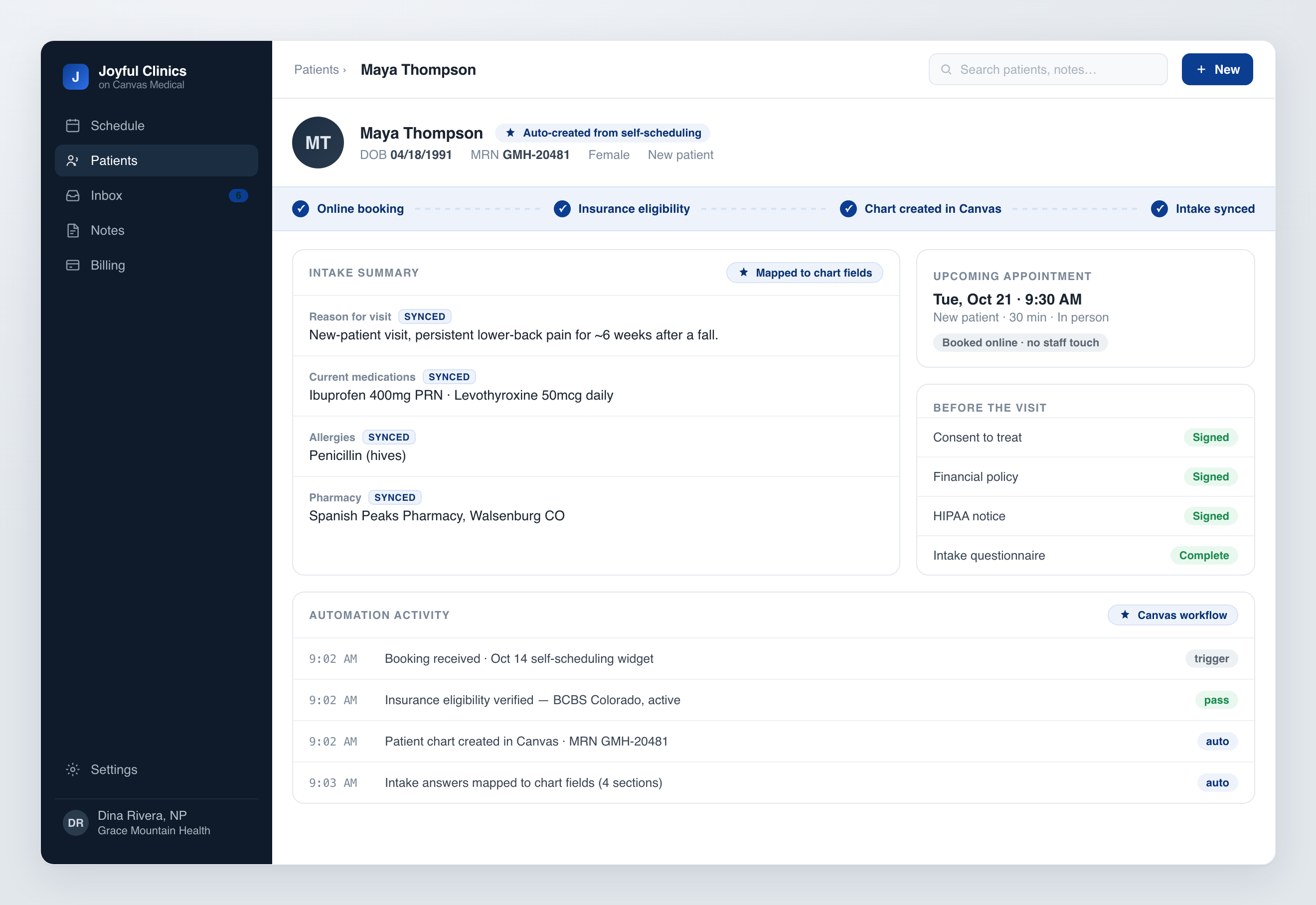Screen dimensions: 1316x905
Task: Click the MT patient avatar
Action: pos(318,143)
